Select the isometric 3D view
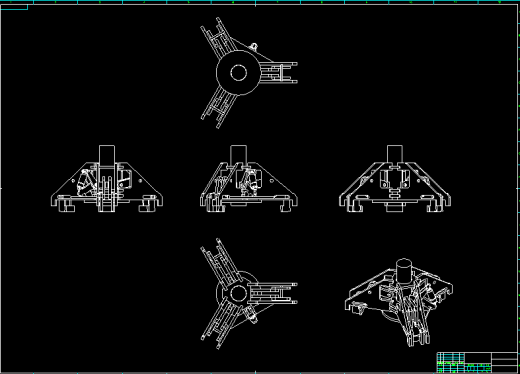The image size is (520, 374). click(399, 302)
